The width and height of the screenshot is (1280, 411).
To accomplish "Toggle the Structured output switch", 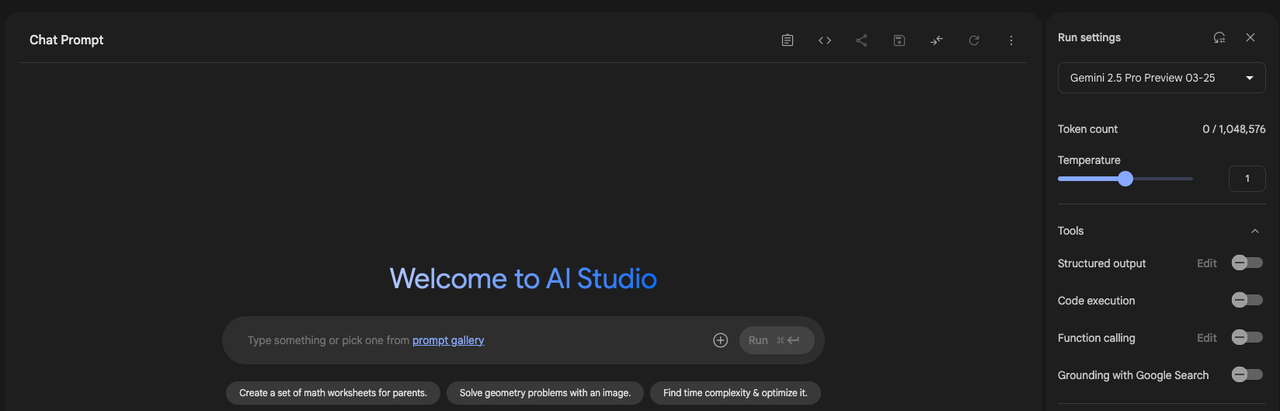I will 1247,263.
